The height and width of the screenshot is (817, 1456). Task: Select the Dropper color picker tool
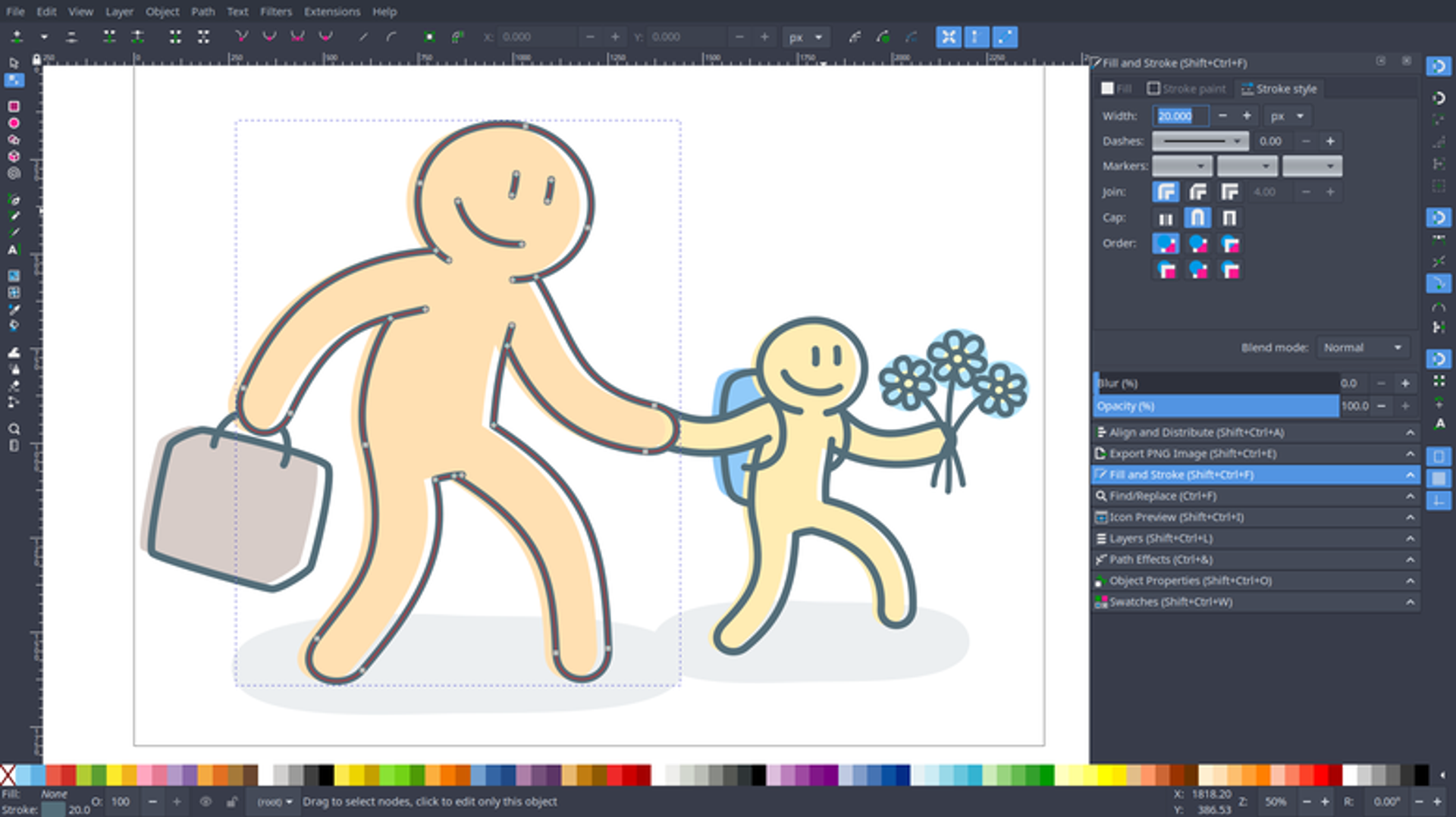(14, 309)
